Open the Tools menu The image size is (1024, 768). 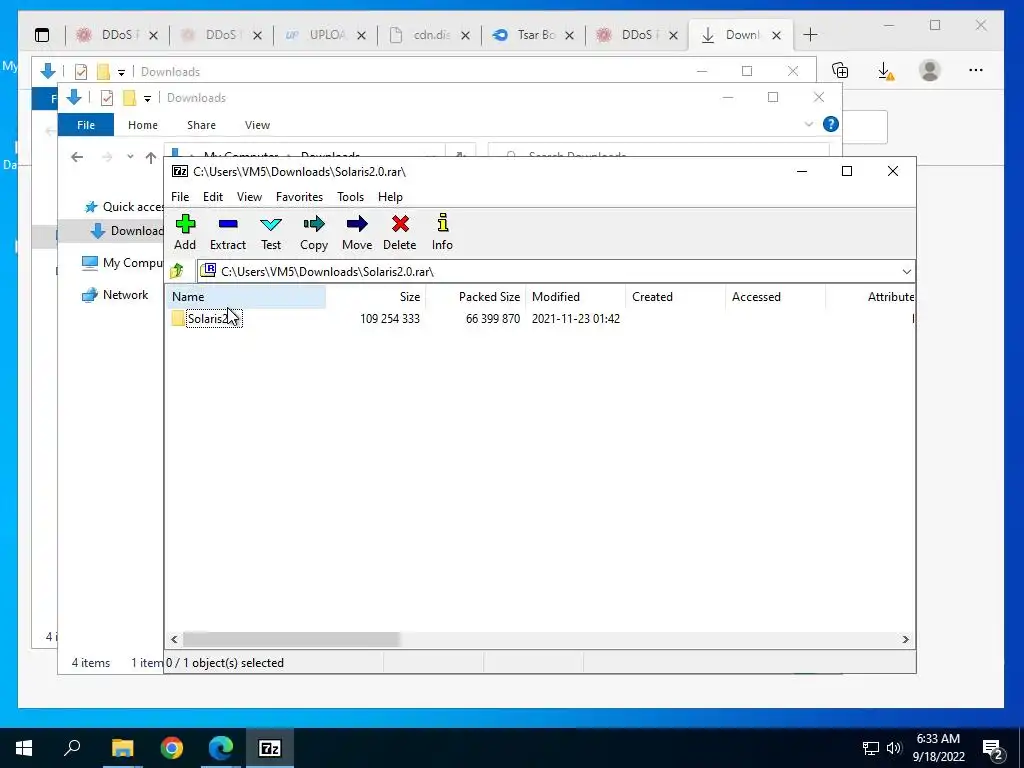(350, 197)
